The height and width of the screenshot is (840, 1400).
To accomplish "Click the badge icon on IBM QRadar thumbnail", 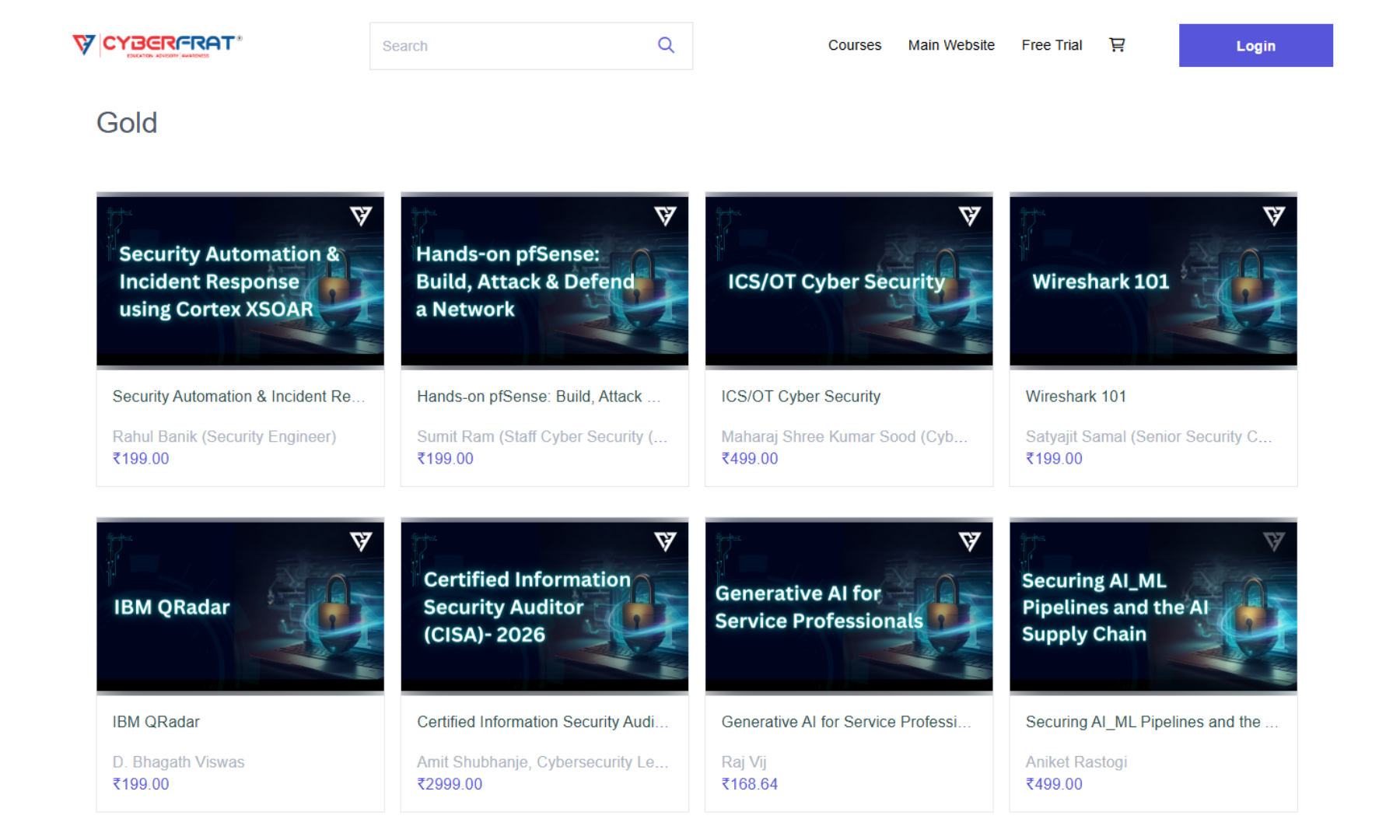I will click(361, 541).
